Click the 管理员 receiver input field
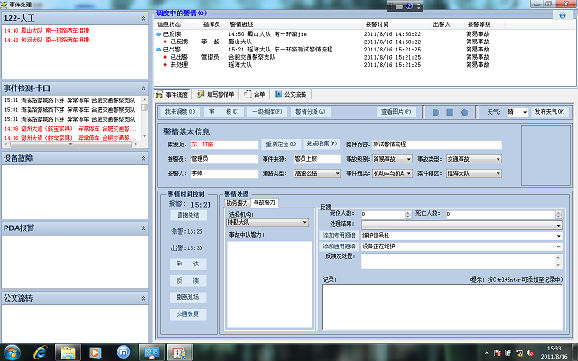 click(224, 159)
